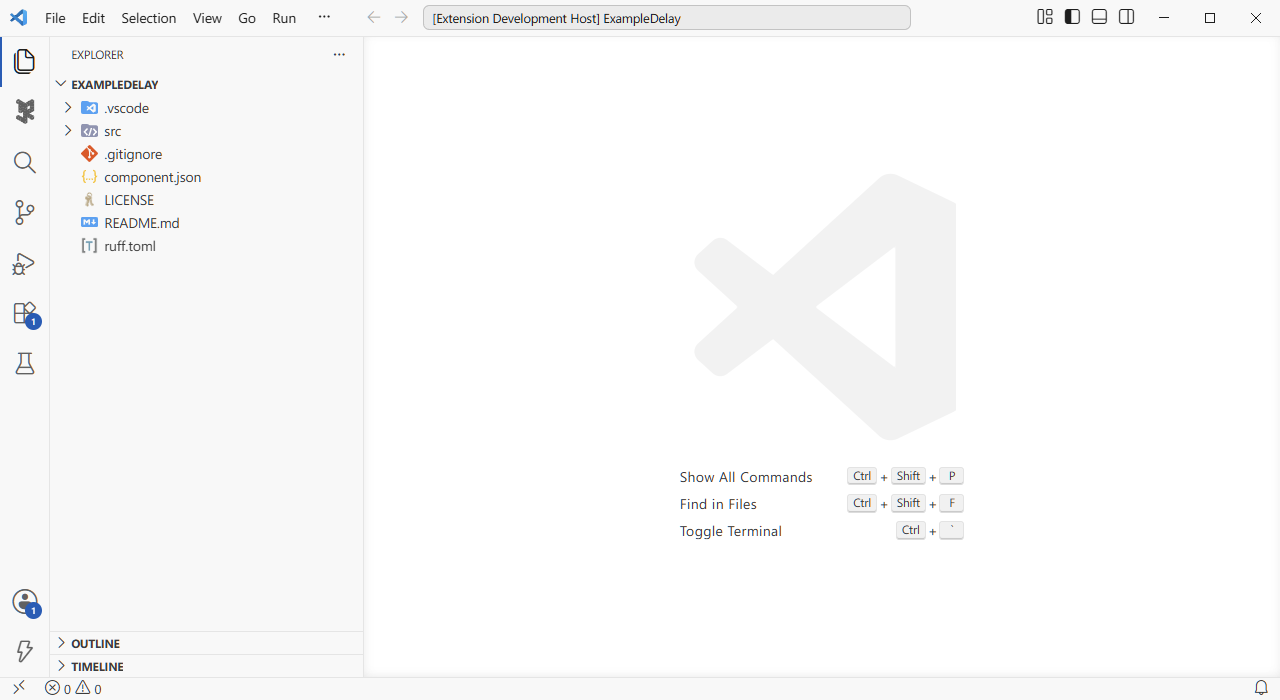Viewport: 1280px width, 700px height.
Task: Open the LICENSE file
Action: coord(207,200)
